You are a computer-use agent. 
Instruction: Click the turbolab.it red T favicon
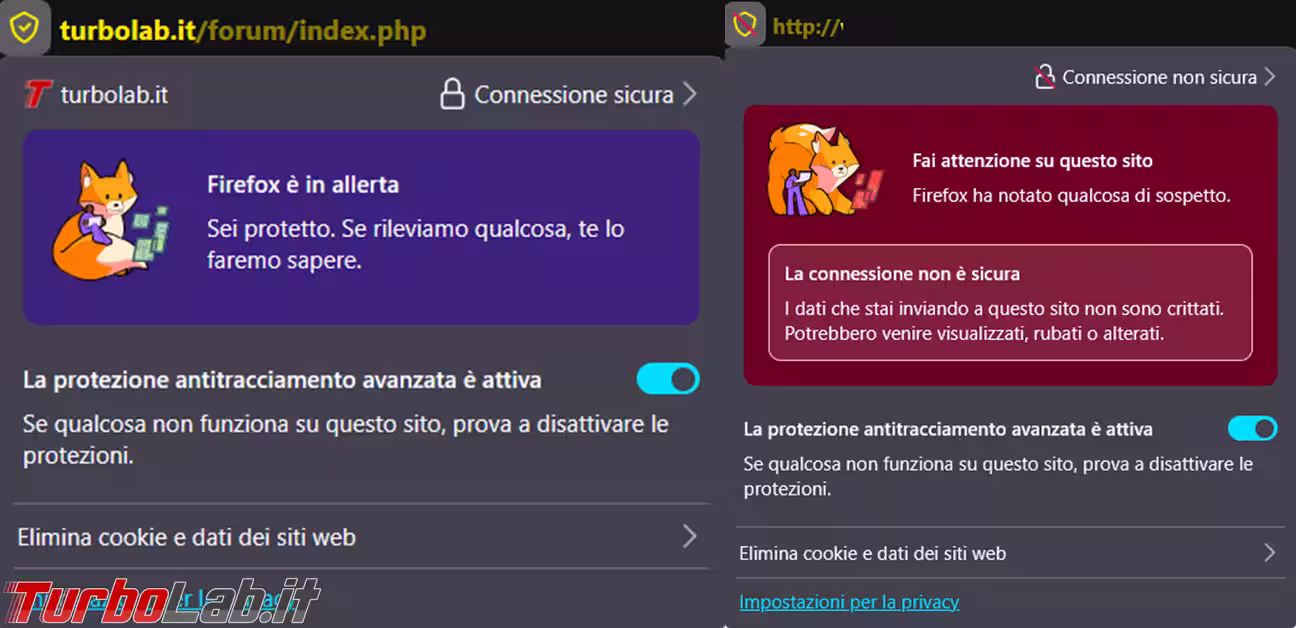tap(37, 95)
